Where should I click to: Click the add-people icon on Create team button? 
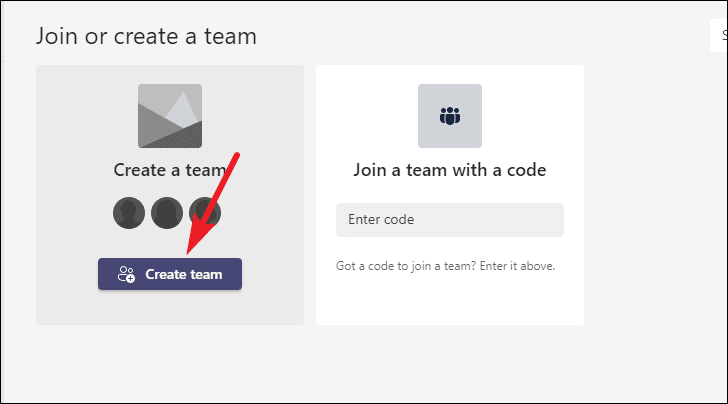tap(126, 274)
